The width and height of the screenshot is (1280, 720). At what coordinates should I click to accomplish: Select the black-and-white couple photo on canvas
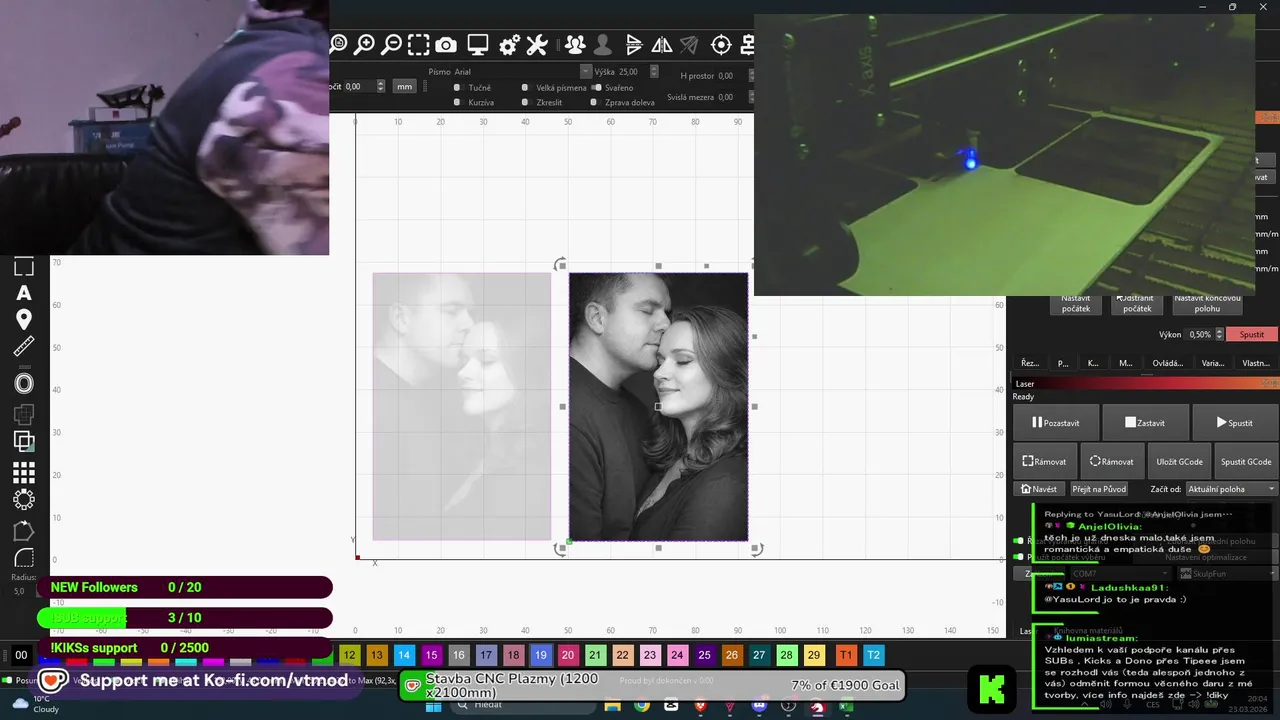(x=658, y=407)
